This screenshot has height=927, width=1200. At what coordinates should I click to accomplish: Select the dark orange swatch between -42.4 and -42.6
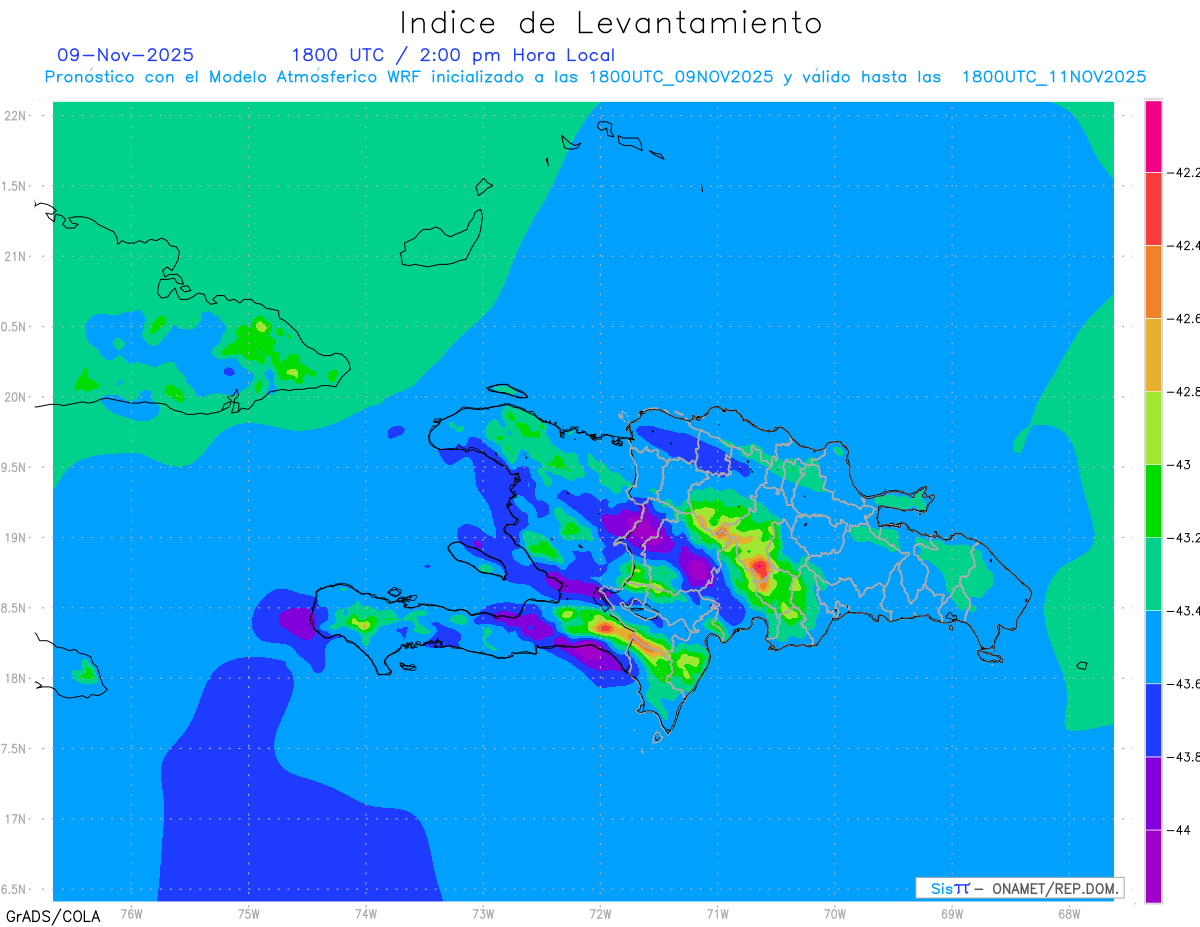click(1153, 281)
